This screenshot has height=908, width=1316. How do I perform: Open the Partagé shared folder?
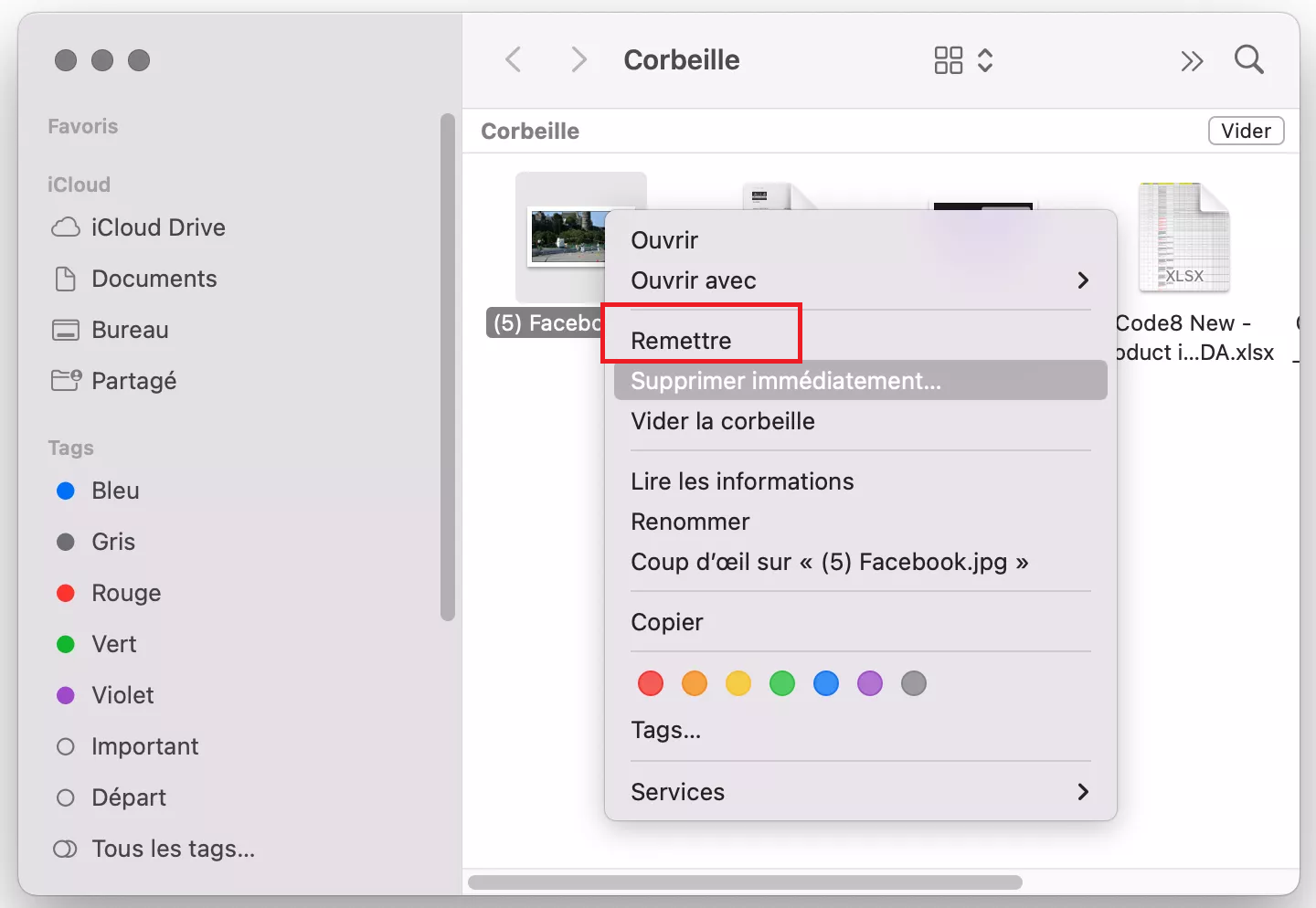click(x=133, y=381)
